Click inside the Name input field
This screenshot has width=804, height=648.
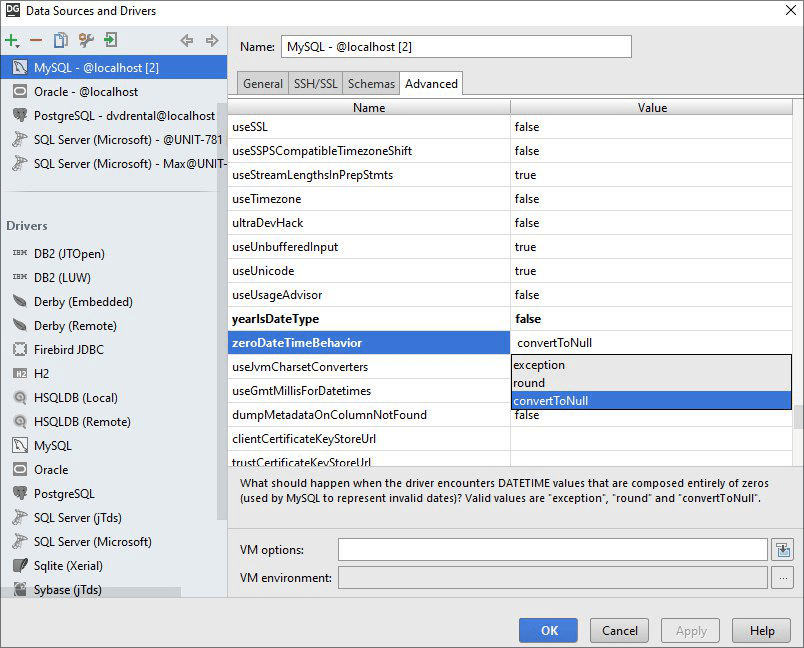coord(455,46)
